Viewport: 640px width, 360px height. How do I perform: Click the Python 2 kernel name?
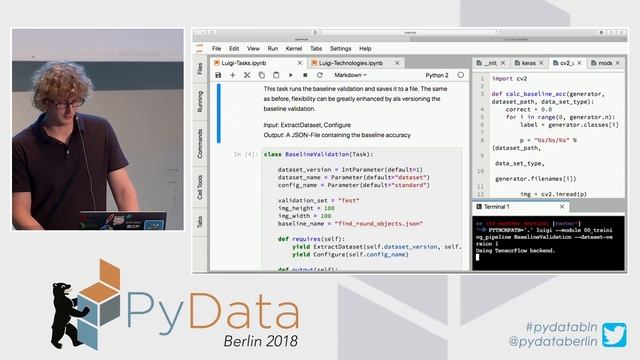(437, 75)
